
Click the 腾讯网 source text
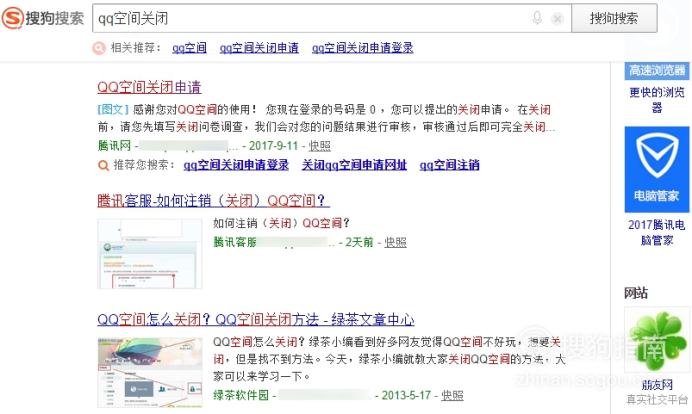pyautogui.click(x=114, y=146)
